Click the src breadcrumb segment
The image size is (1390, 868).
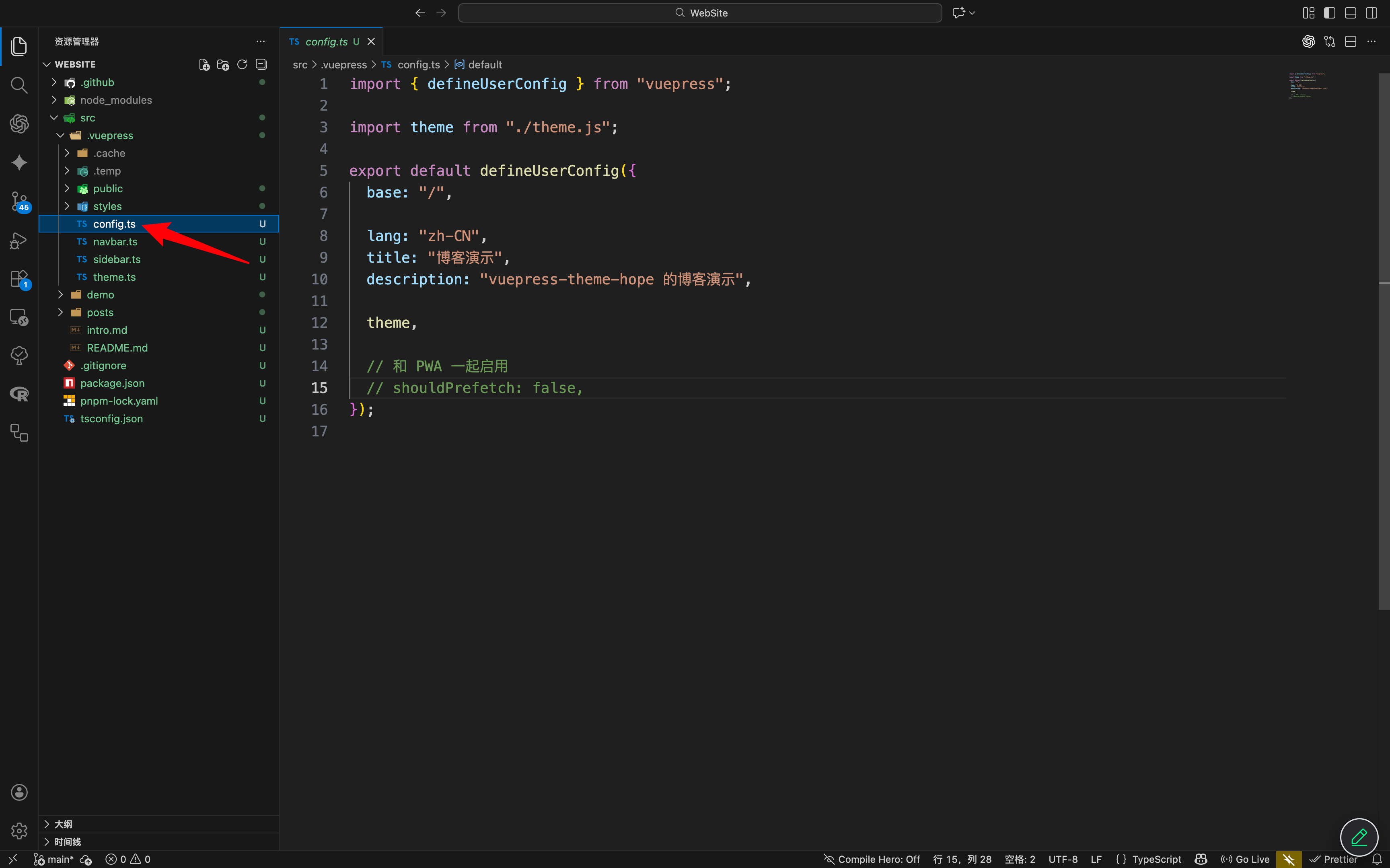(x=300, y=65)
